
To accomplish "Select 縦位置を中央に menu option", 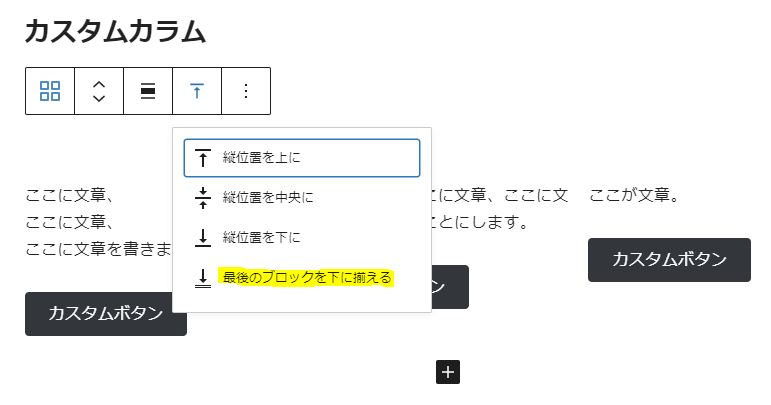I will (x=302, y=198).
